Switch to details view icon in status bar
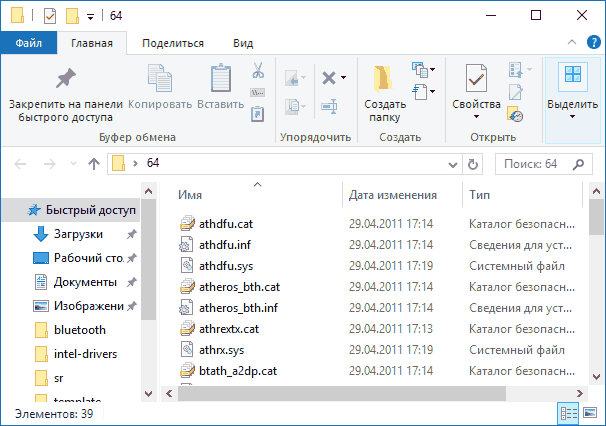 [x=568, y=413]
